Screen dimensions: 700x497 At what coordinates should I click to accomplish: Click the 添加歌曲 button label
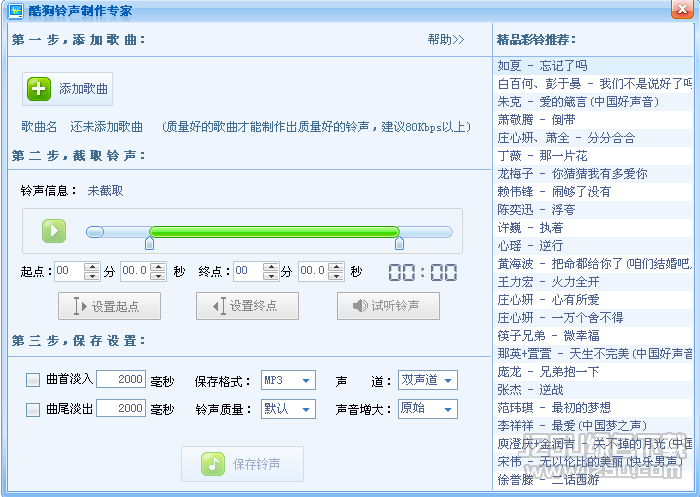tap(83, 89)
